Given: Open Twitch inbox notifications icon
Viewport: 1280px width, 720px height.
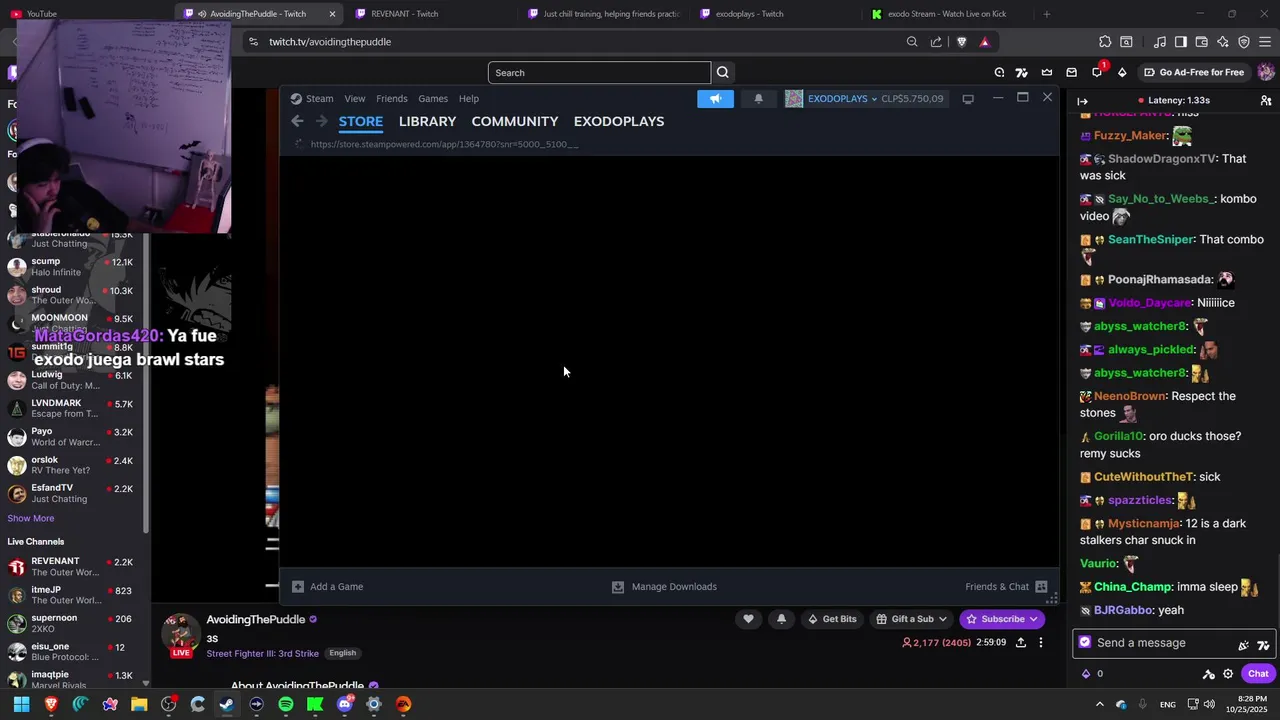Looking at the screenshot, I should tap(1072, 72).
